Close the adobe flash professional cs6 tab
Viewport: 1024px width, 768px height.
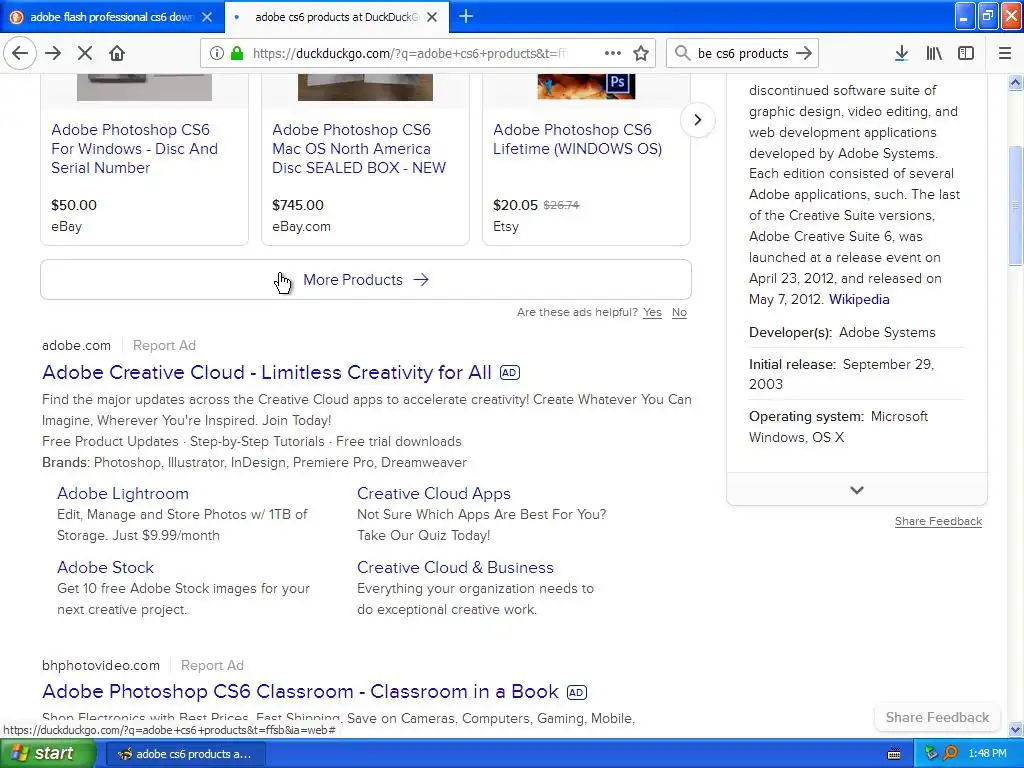coord(207,17)
